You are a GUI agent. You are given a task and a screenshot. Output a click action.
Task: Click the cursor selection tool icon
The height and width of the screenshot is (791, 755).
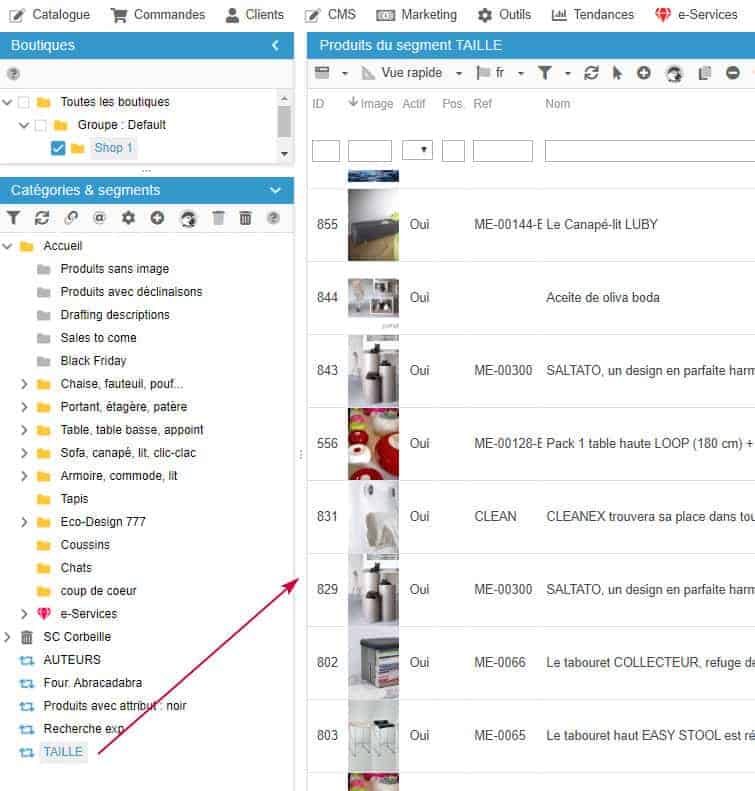(617, 73)
